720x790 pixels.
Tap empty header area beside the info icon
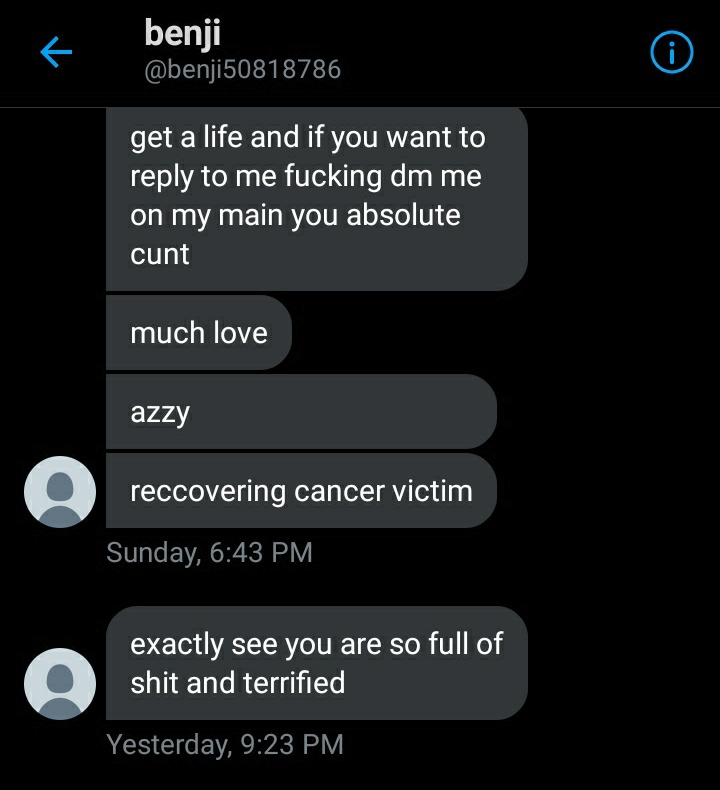tap(494, 52)
